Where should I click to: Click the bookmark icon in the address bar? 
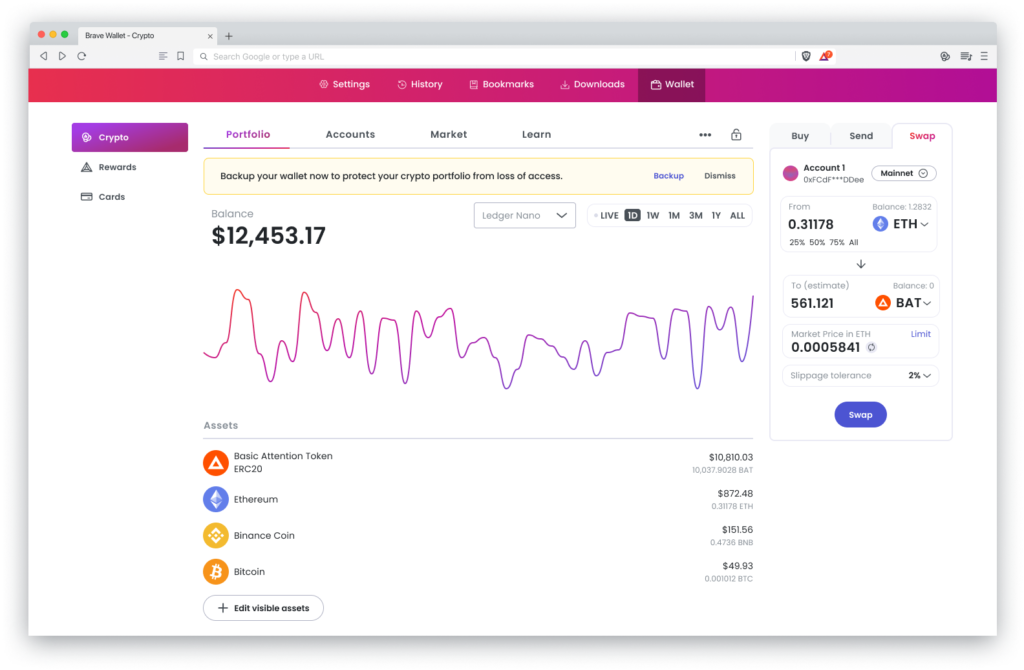[181, 56]
